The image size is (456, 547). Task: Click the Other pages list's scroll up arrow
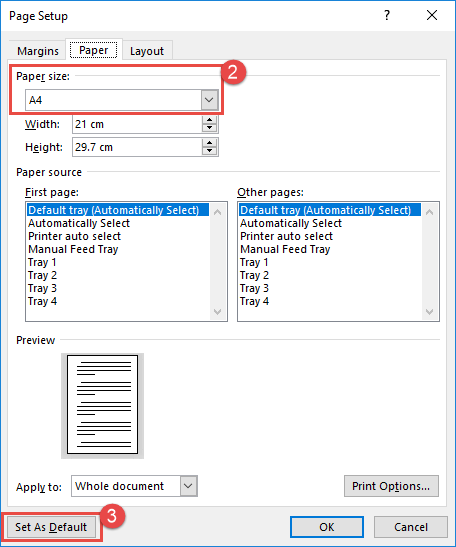pyautogui.click(x=429, y=212)
